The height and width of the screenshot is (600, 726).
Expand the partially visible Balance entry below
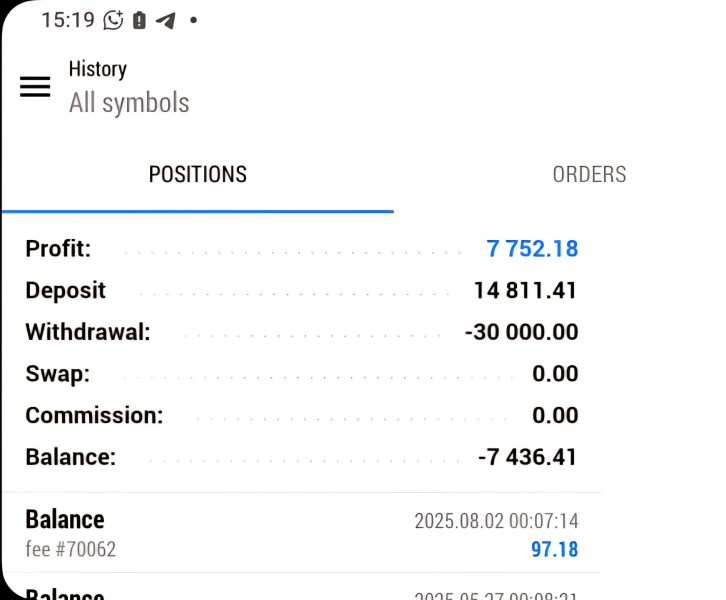[300, 594]
